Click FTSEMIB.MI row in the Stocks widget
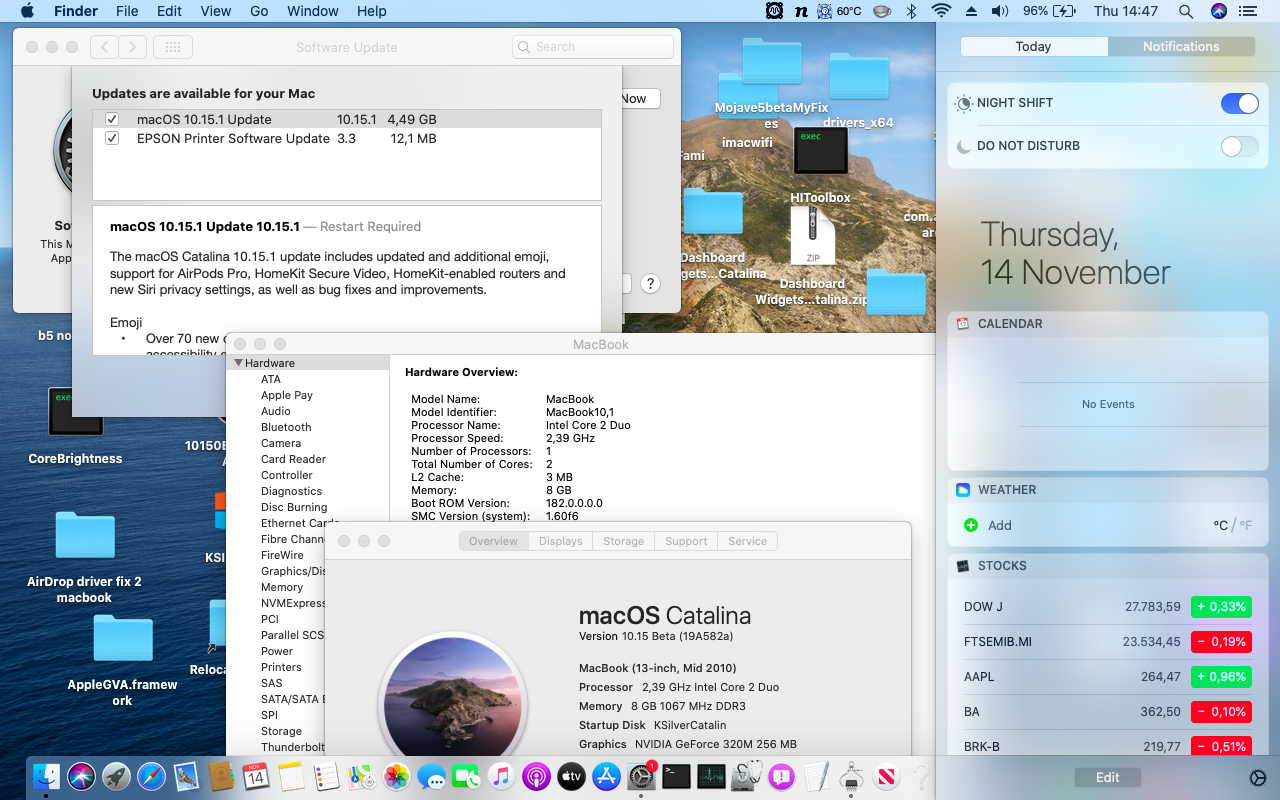Screen dimensions: 1280x800 point(1107,642)
